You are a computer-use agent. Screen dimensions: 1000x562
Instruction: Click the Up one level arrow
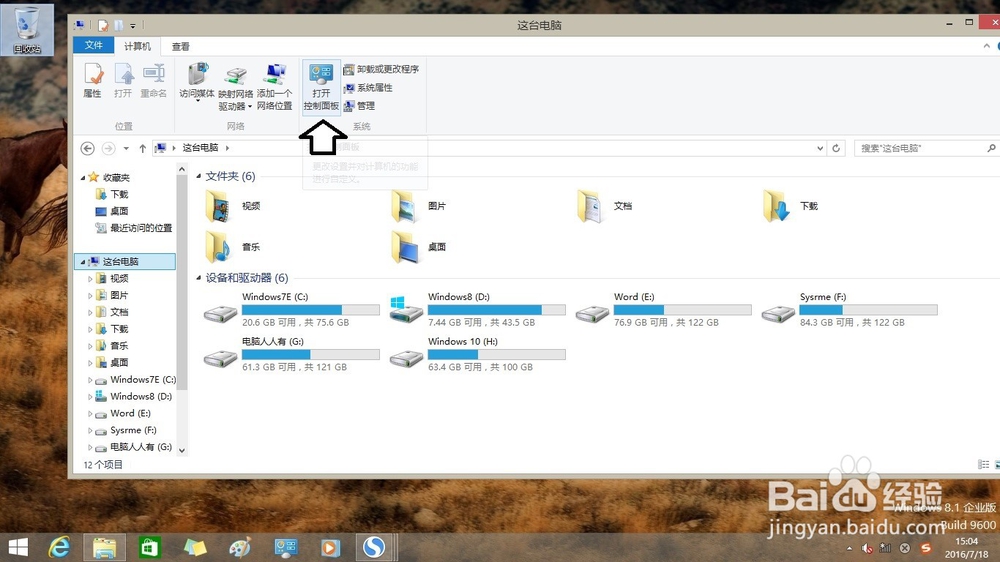pos(142,148)
